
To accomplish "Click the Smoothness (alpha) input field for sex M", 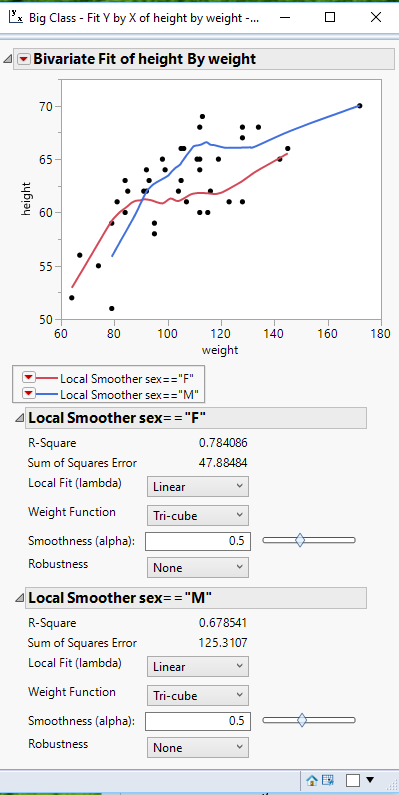I will pyautogui.click(x=198, y=721).
